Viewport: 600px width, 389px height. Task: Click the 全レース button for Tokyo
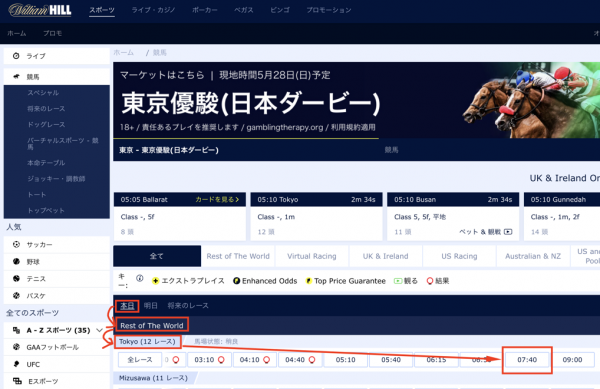(140, 360)
